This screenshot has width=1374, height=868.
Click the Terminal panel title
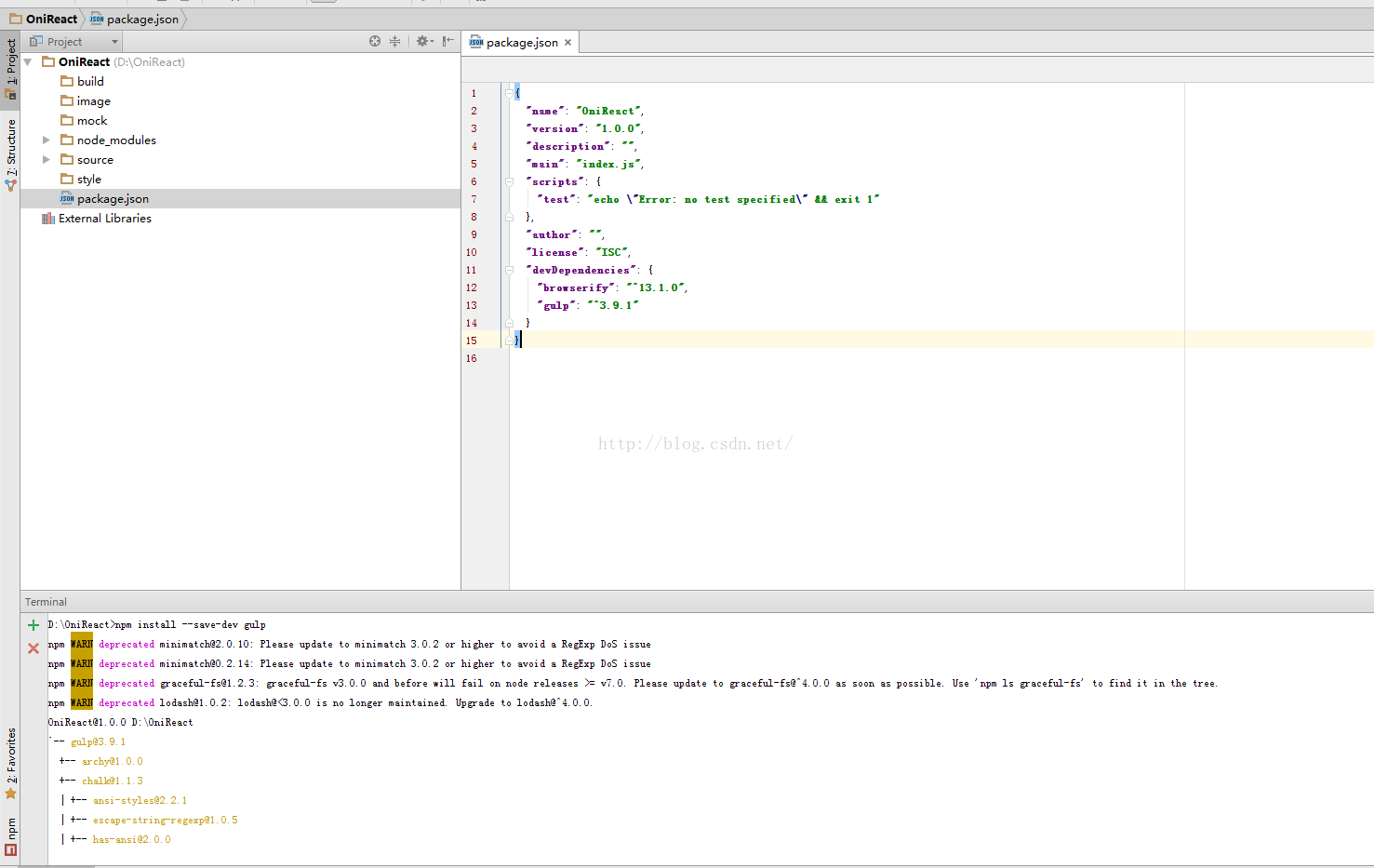point(46,602)
